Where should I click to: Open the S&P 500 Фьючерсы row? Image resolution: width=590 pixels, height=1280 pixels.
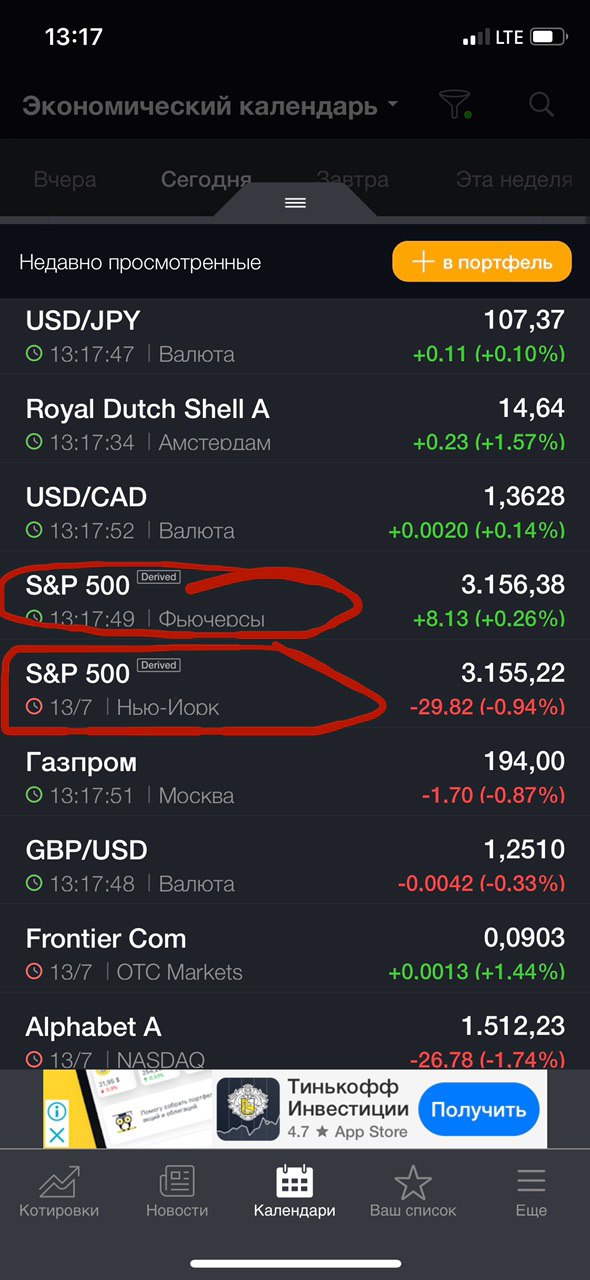point(295,600)
